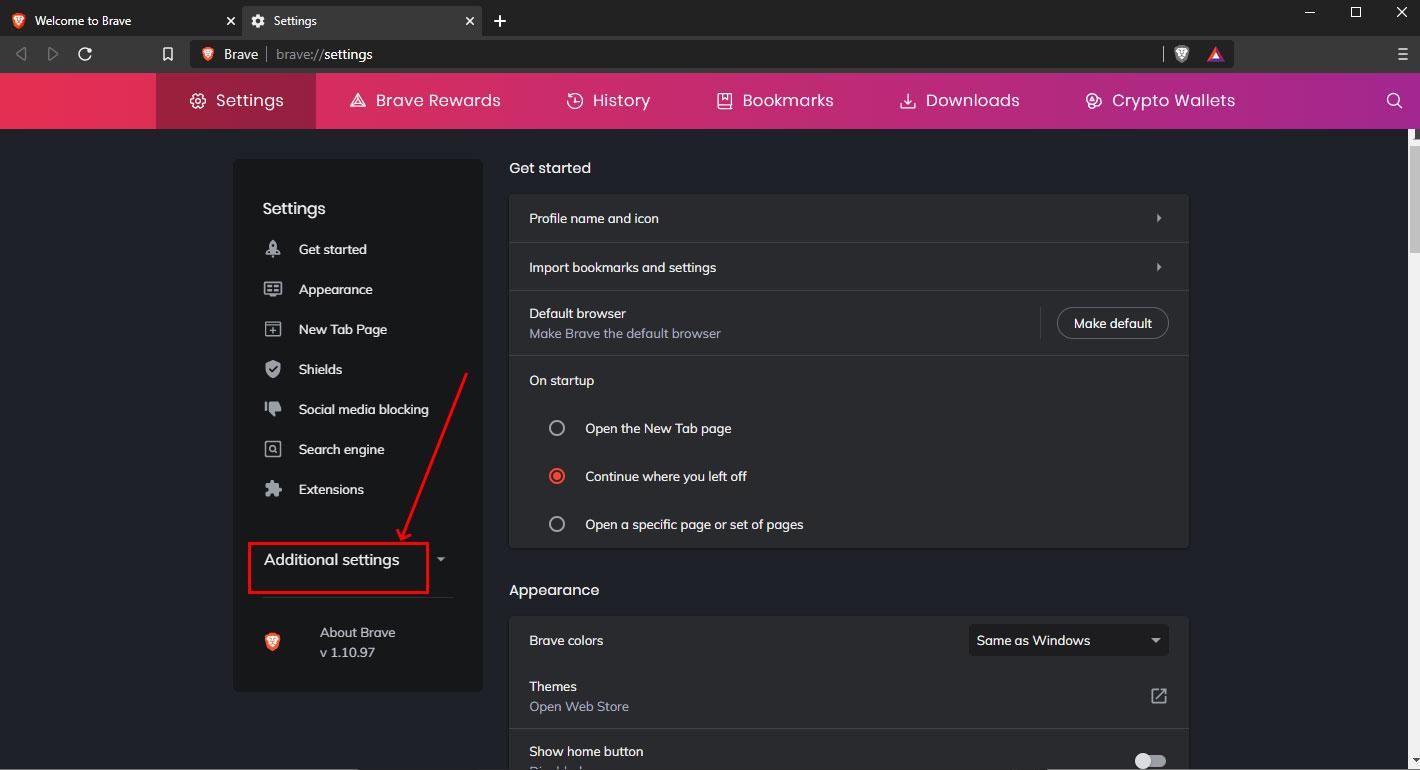Image resolution: width=1420 pixels, height=770 pixels.
Task: Open About Brave version link
Action: [358, 642]
